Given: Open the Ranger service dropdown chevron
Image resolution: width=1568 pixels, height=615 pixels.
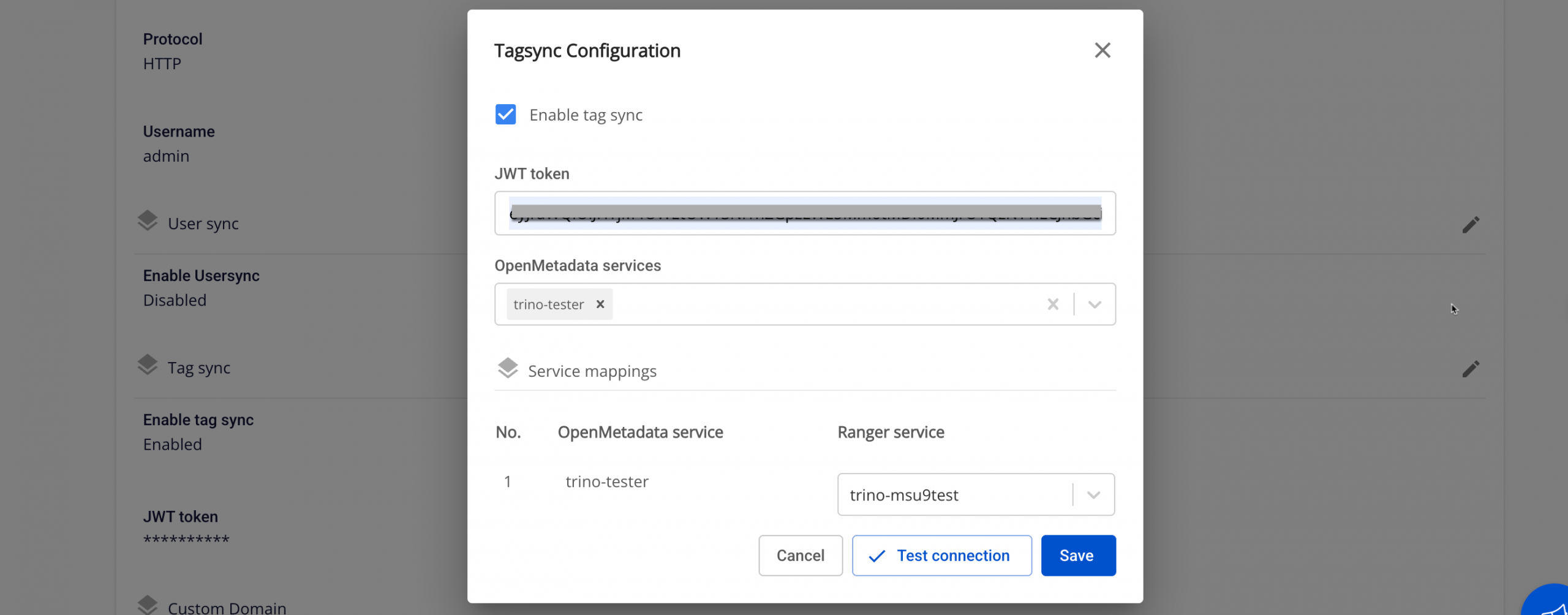Looking at the screenshot, I should pyautogui.click(x=1093, y=494).
